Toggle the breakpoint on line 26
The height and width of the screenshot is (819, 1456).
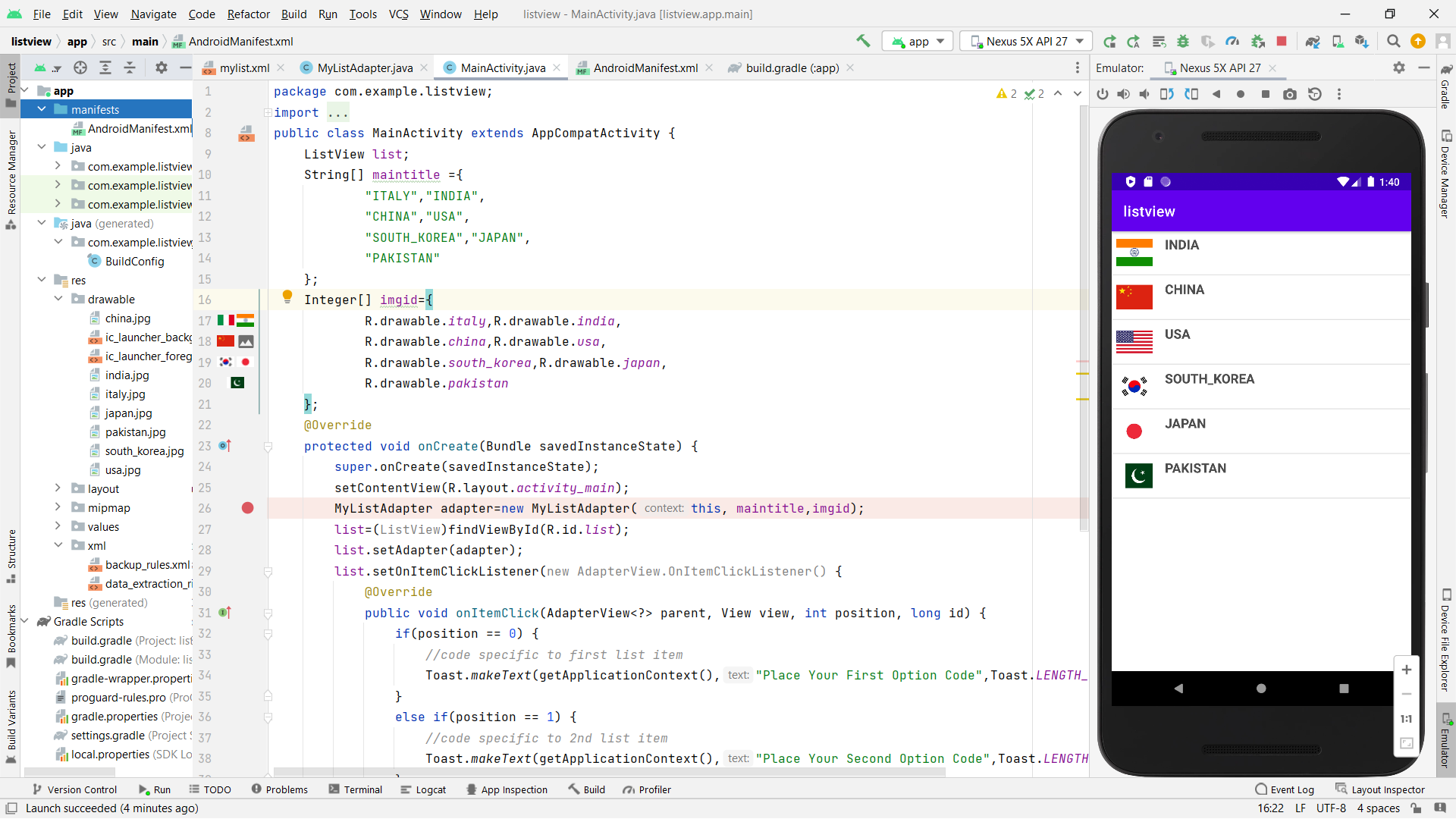[248, 508]
